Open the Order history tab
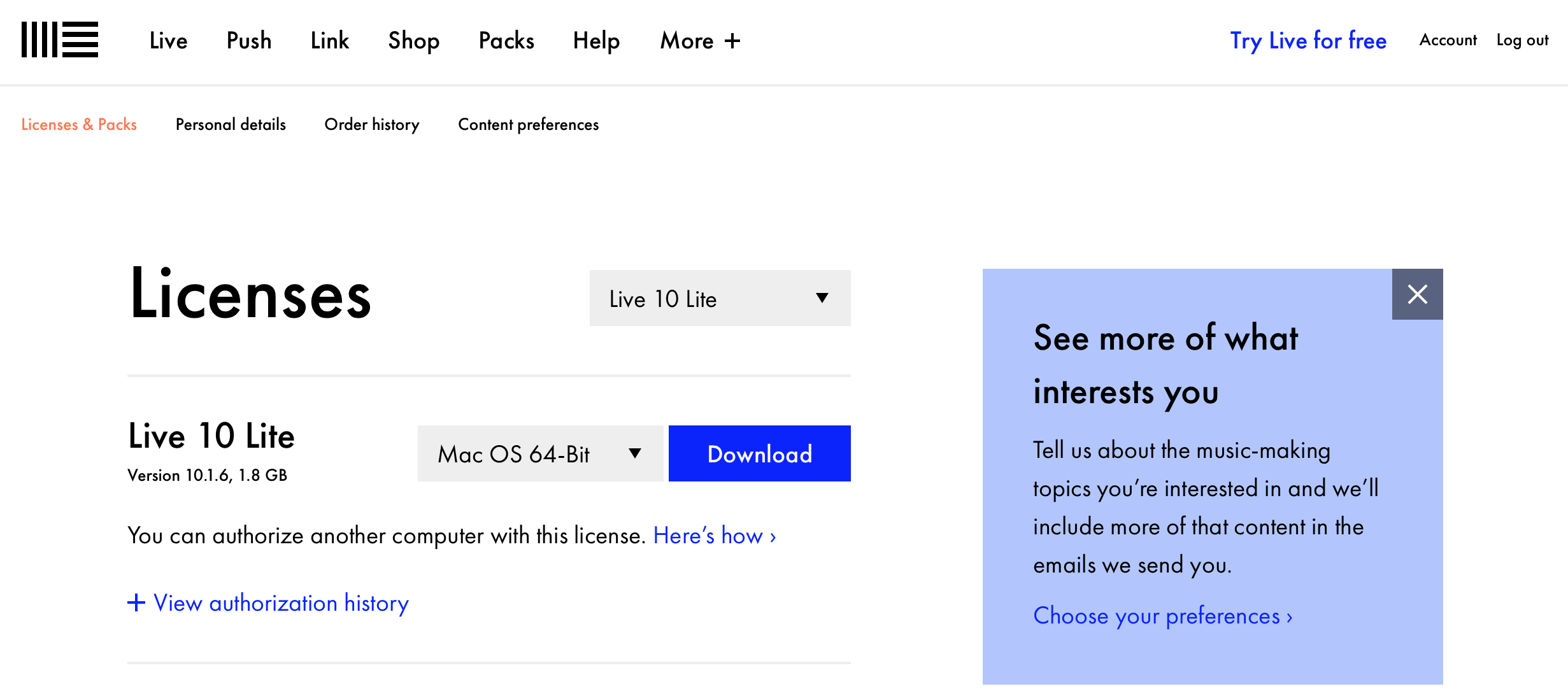The height and width of the screenshot is (698, 1568). [372, 124]
